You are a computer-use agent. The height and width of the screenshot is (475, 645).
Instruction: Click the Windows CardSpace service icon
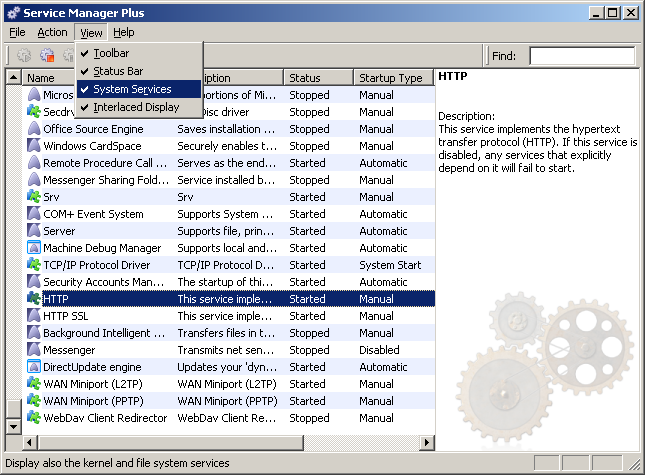click(x=34, y=146)
